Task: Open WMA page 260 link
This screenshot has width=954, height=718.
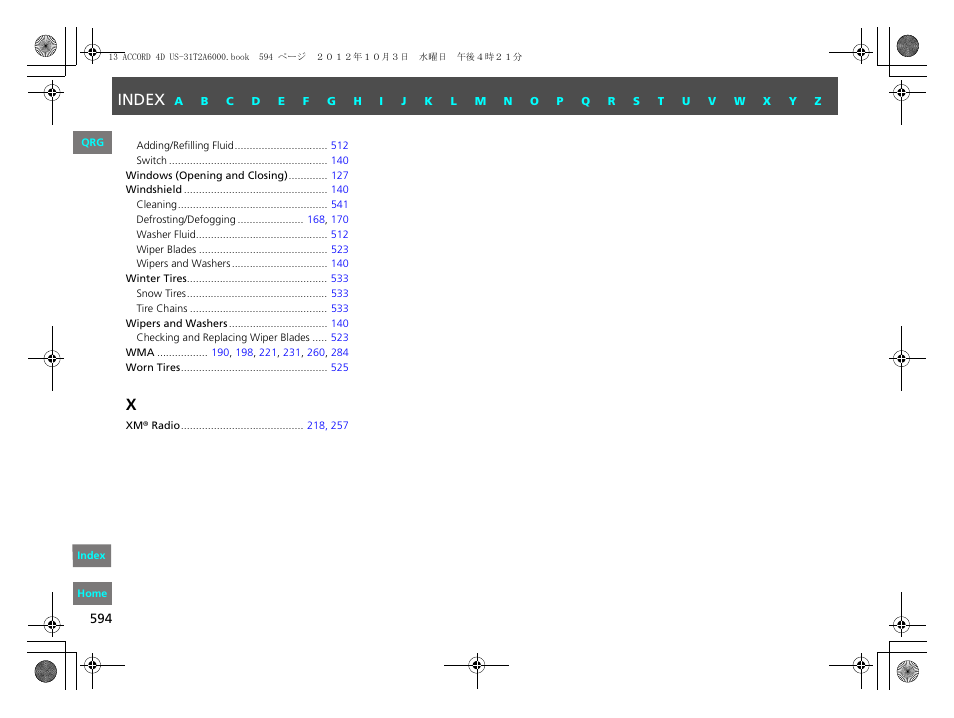Action: coord(316,352)
